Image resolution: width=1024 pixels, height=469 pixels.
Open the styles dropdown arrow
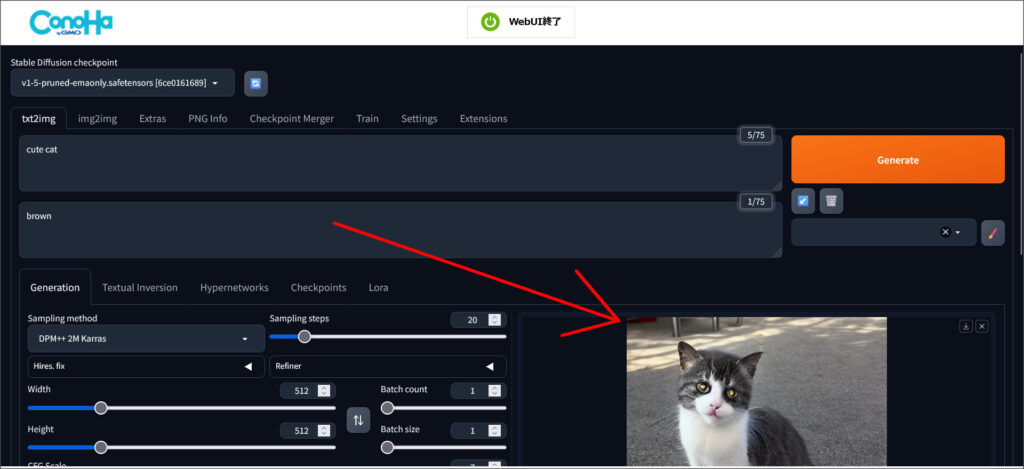tap(958, 233)
